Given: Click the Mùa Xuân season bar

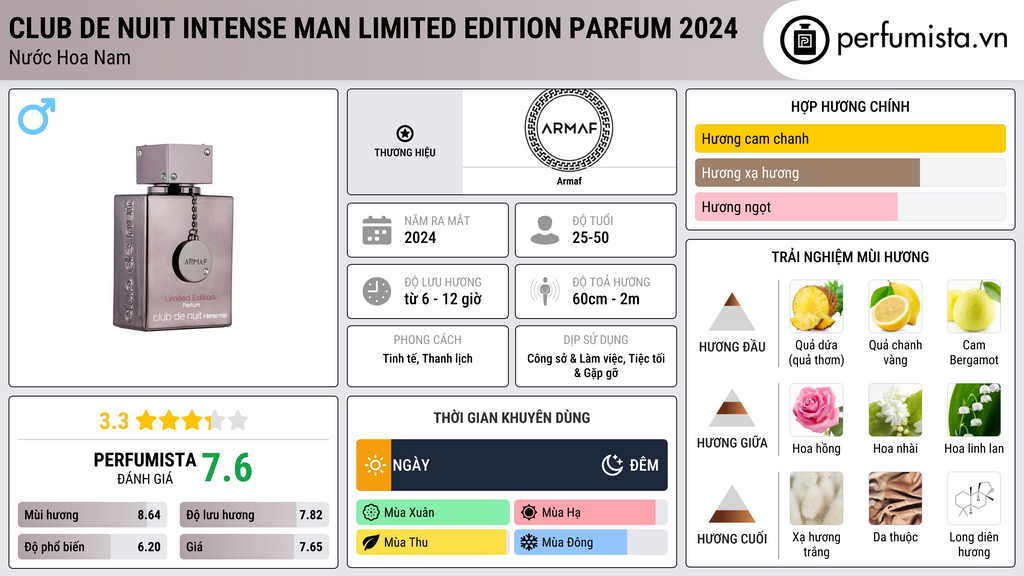Looking at the screenshot, I should click(432, 513).
